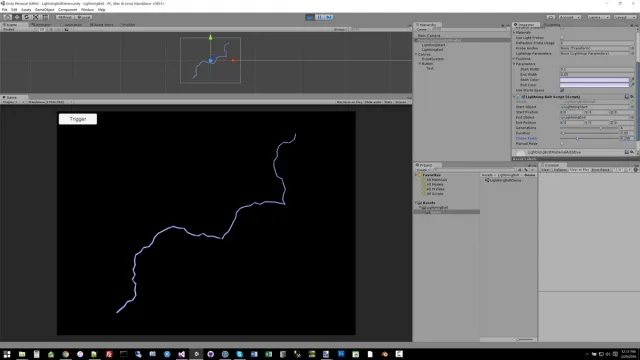Toggle Collapse in Console

pos(560,170)
